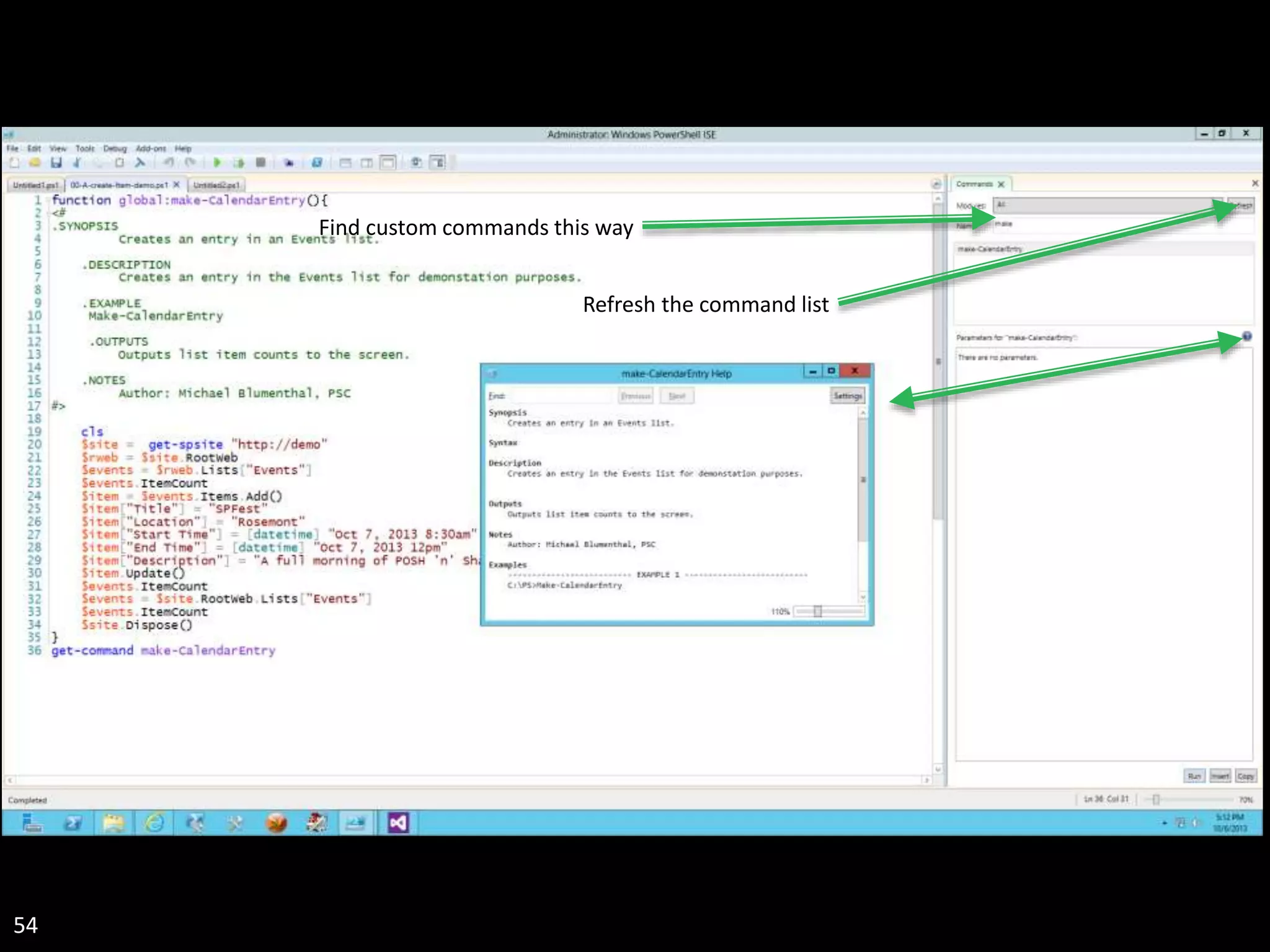The height and width of the screenshot is (952, 1270).
Task: Click the Copy button in Commands pane
Action: click(x=1245, y=776)
